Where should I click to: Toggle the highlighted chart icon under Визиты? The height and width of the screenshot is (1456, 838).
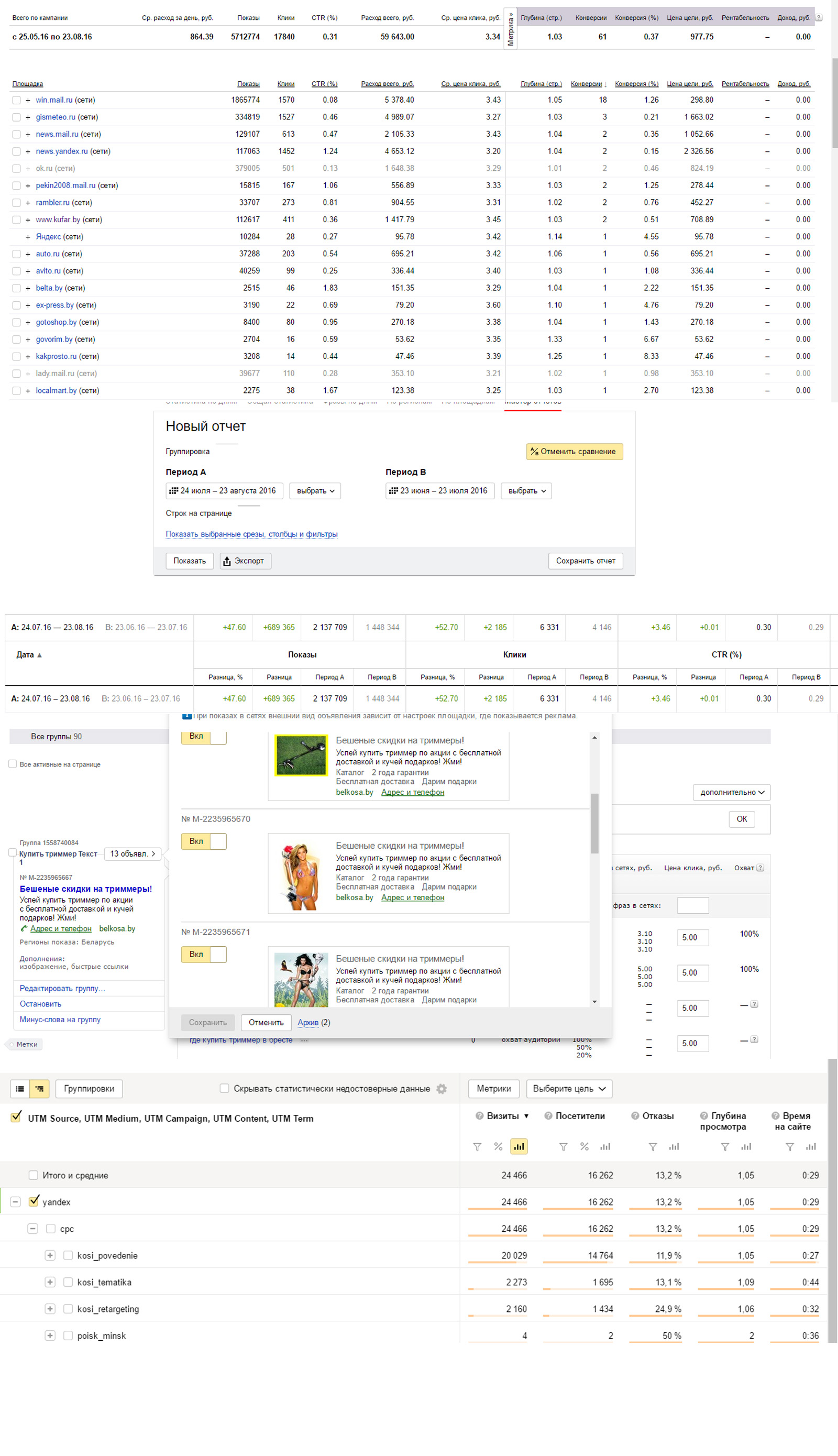[519, 1146]
